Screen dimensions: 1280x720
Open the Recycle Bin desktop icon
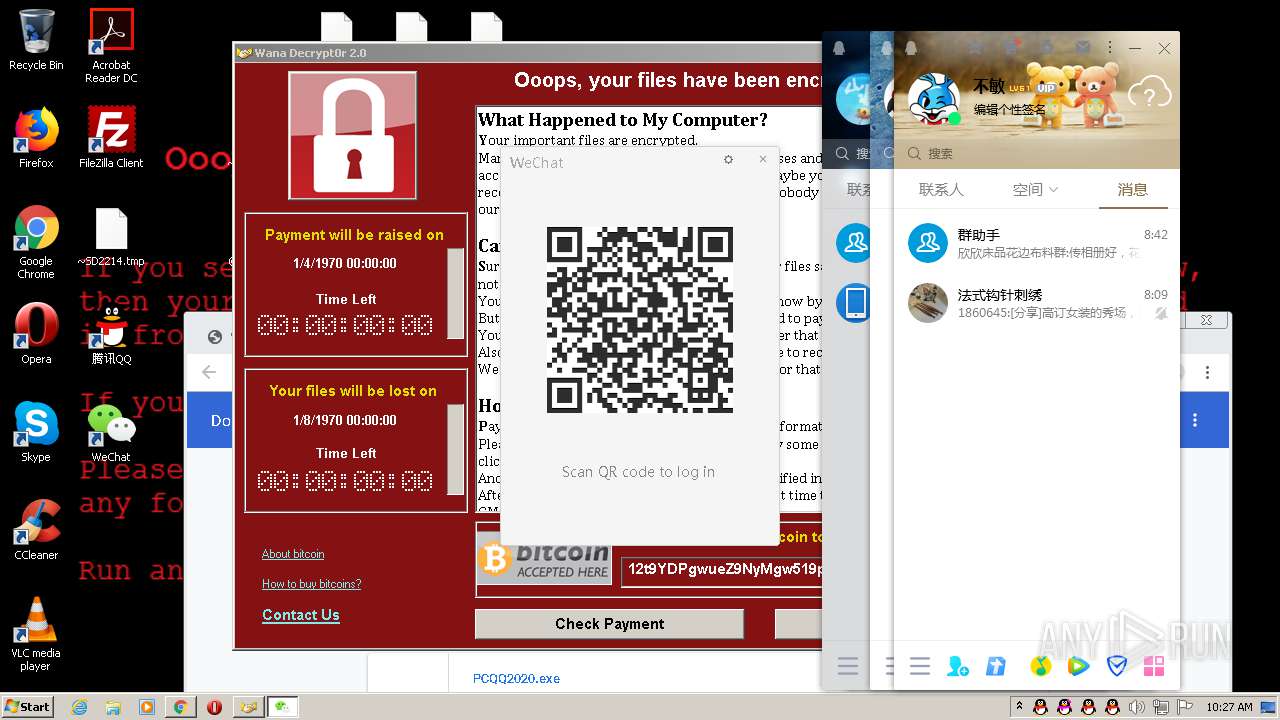click(x=36, y=40)
